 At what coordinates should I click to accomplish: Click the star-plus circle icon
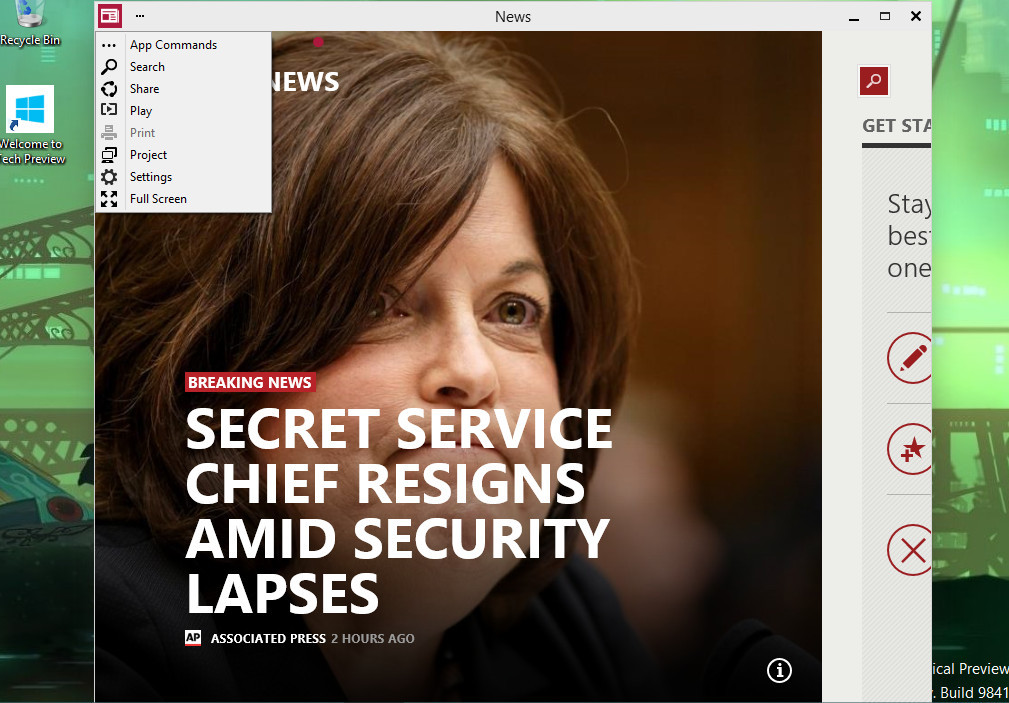(909, 448)
